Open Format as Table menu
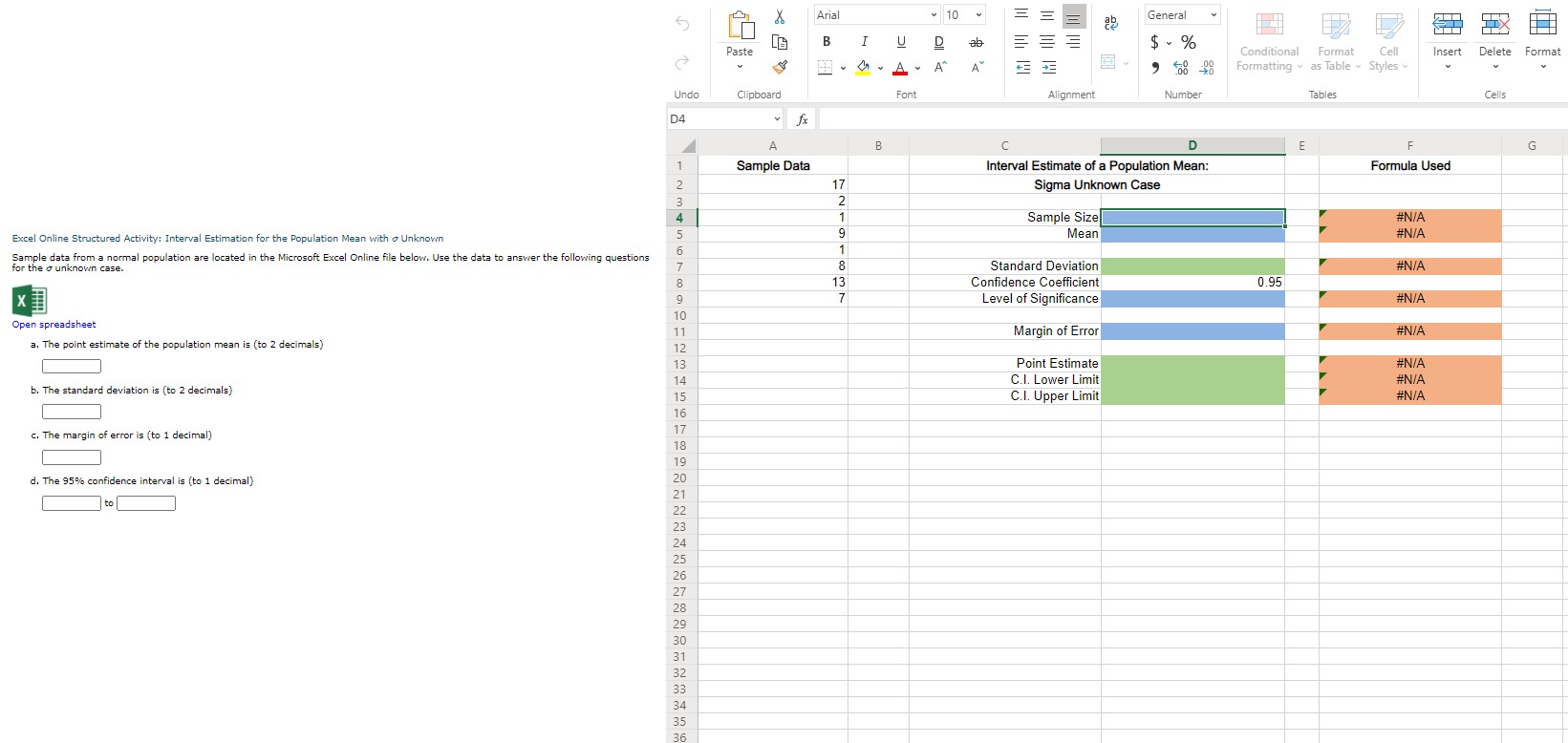1568x743 pixels. click(1335, 41)
